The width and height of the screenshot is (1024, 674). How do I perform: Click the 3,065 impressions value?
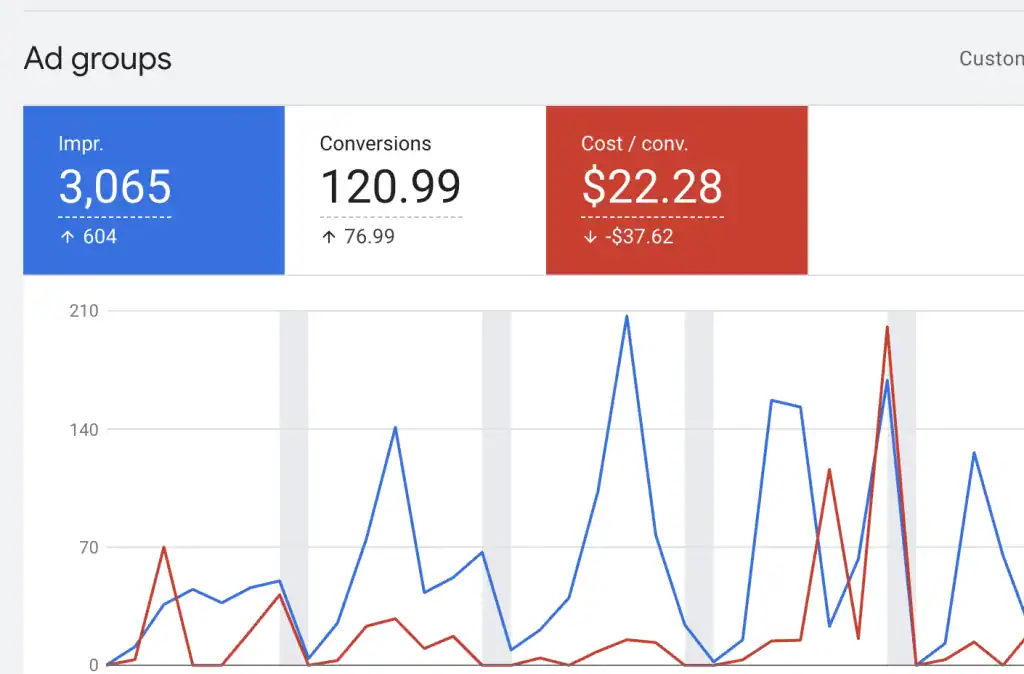coord(115,187)
